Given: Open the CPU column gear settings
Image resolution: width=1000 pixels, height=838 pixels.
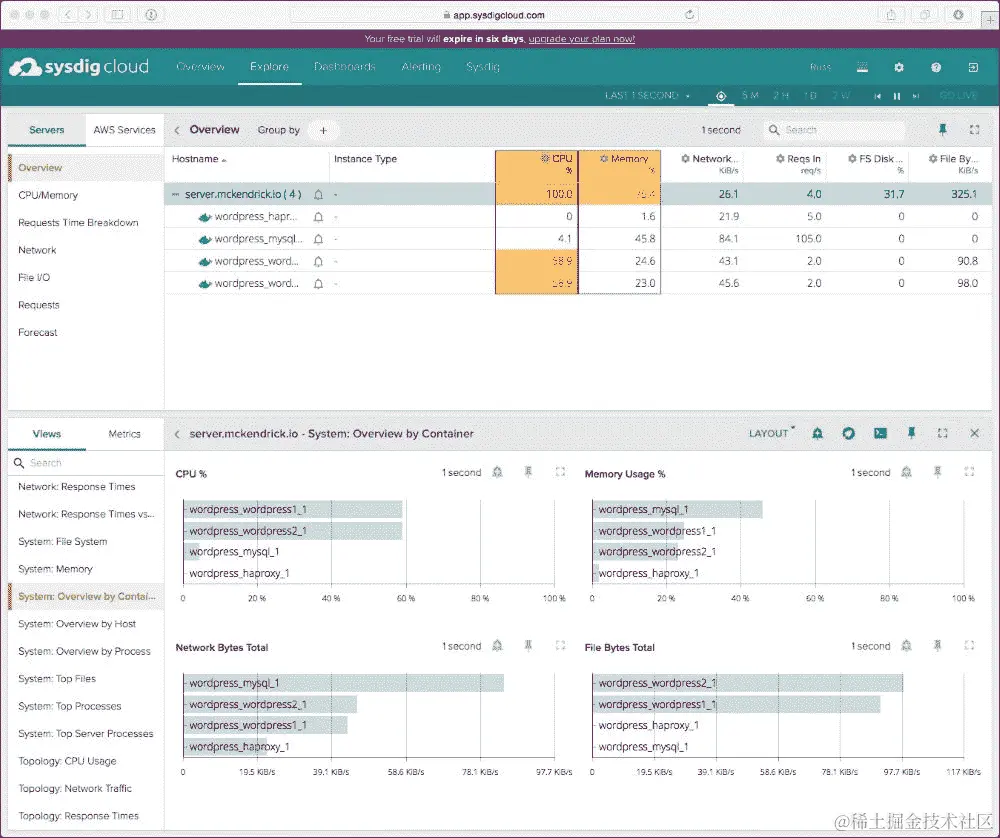Looking at the screenshot, I should (x=545, y=158).
